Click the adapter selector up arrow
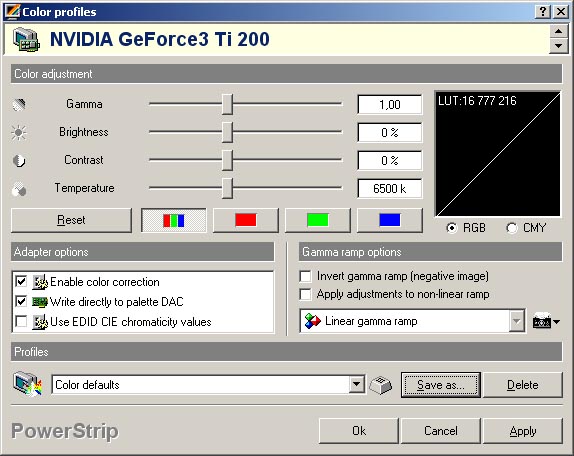The height and width of the screenshot is (456, 574). 559,31
